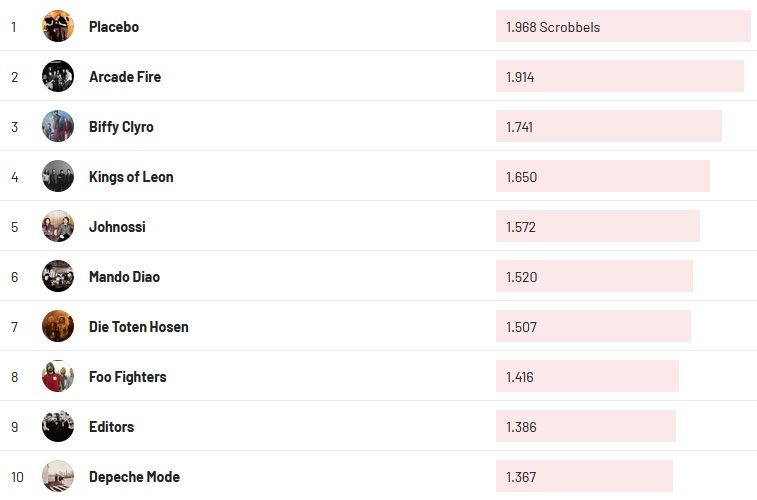
Task: Click the Biffy Clyro avatar image
Action: coord(58,126)
